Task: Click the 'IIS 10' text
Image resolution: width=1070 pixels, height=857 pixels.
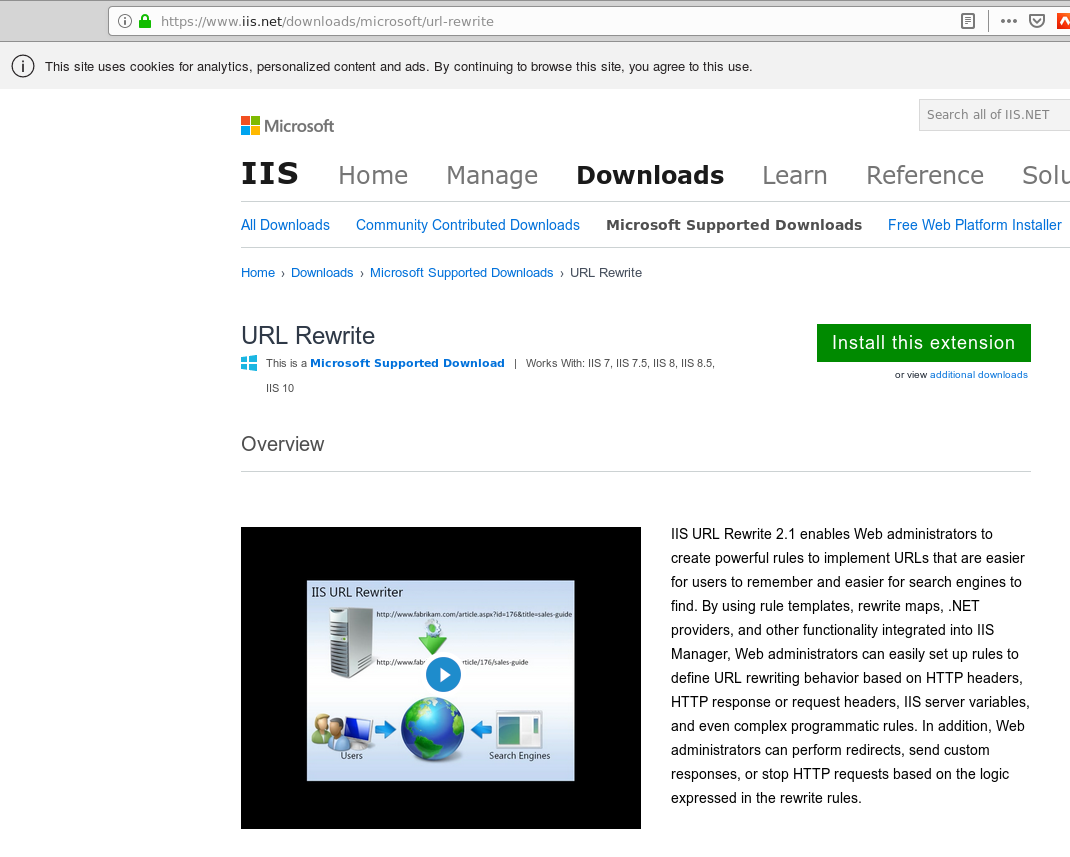Action: (280, 388)
